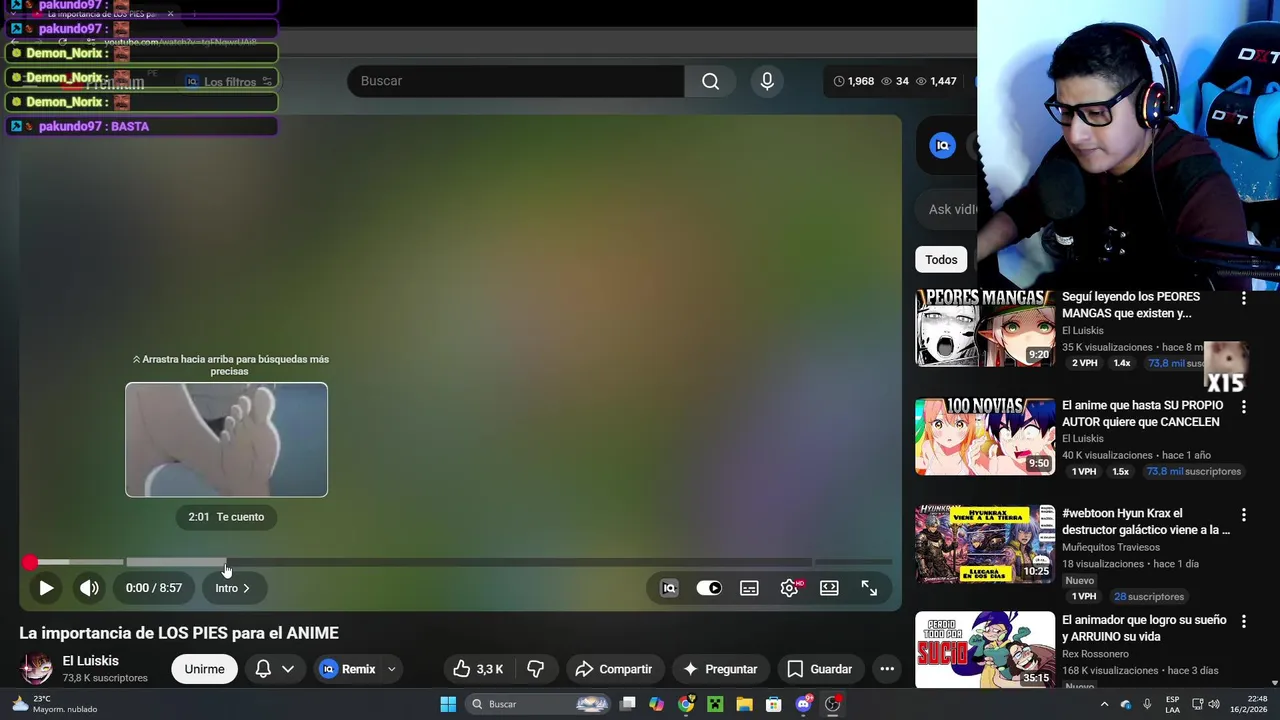
Task: Open the Minecraft creeper taskbar icon
Action: pos(715,704)
